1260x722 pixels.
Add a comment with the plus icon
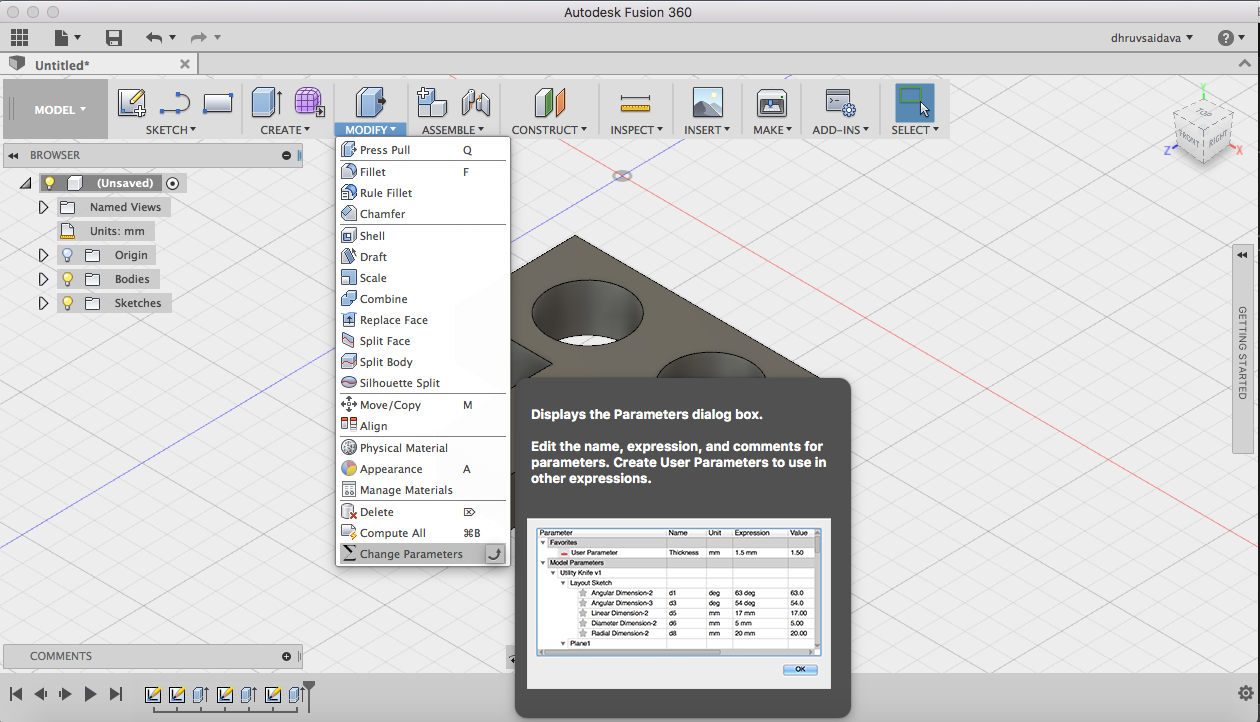286,656
